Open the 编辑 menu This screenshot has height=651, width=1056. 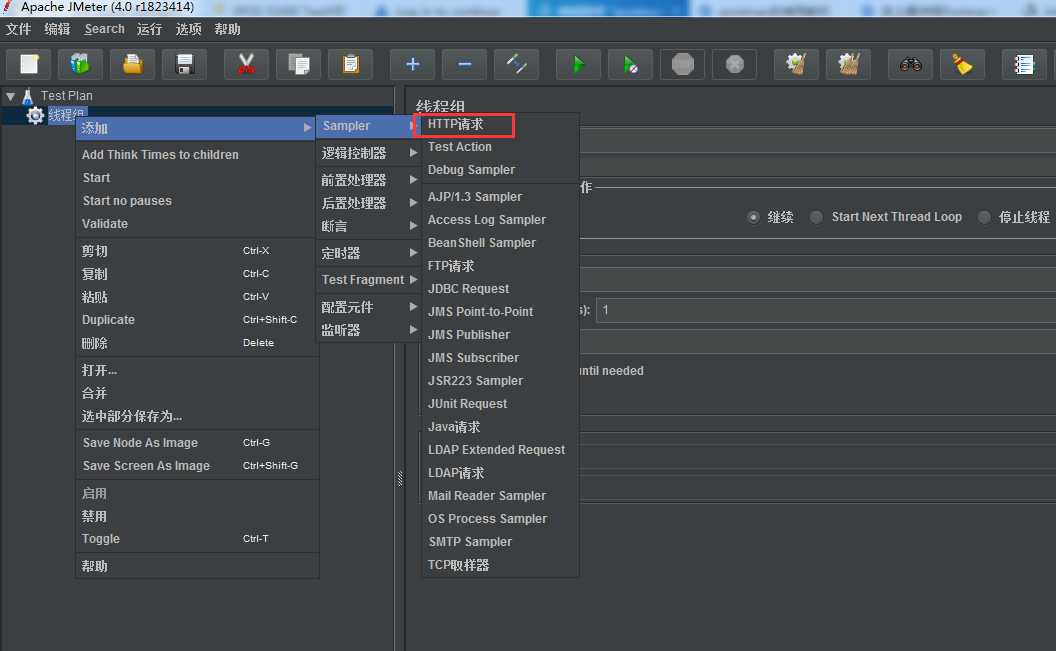pyautogui.click(x=57, y=29)
